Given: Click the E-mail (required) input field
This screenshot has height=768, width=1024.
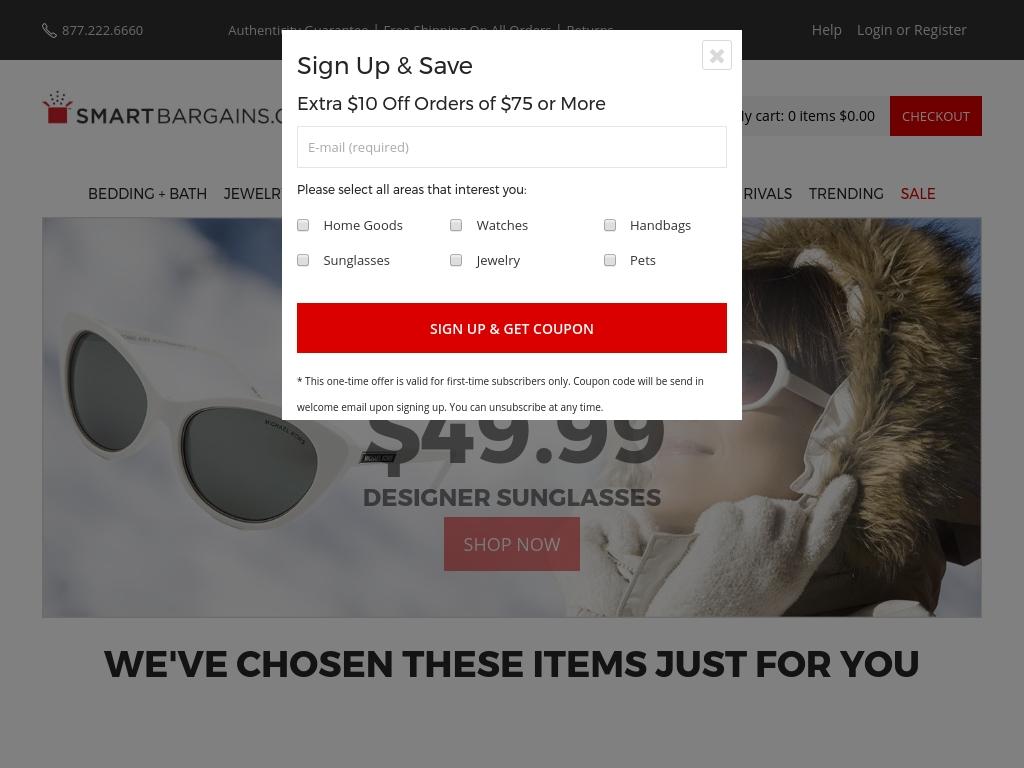Looking at the screenshot, I should pos(511,147).
